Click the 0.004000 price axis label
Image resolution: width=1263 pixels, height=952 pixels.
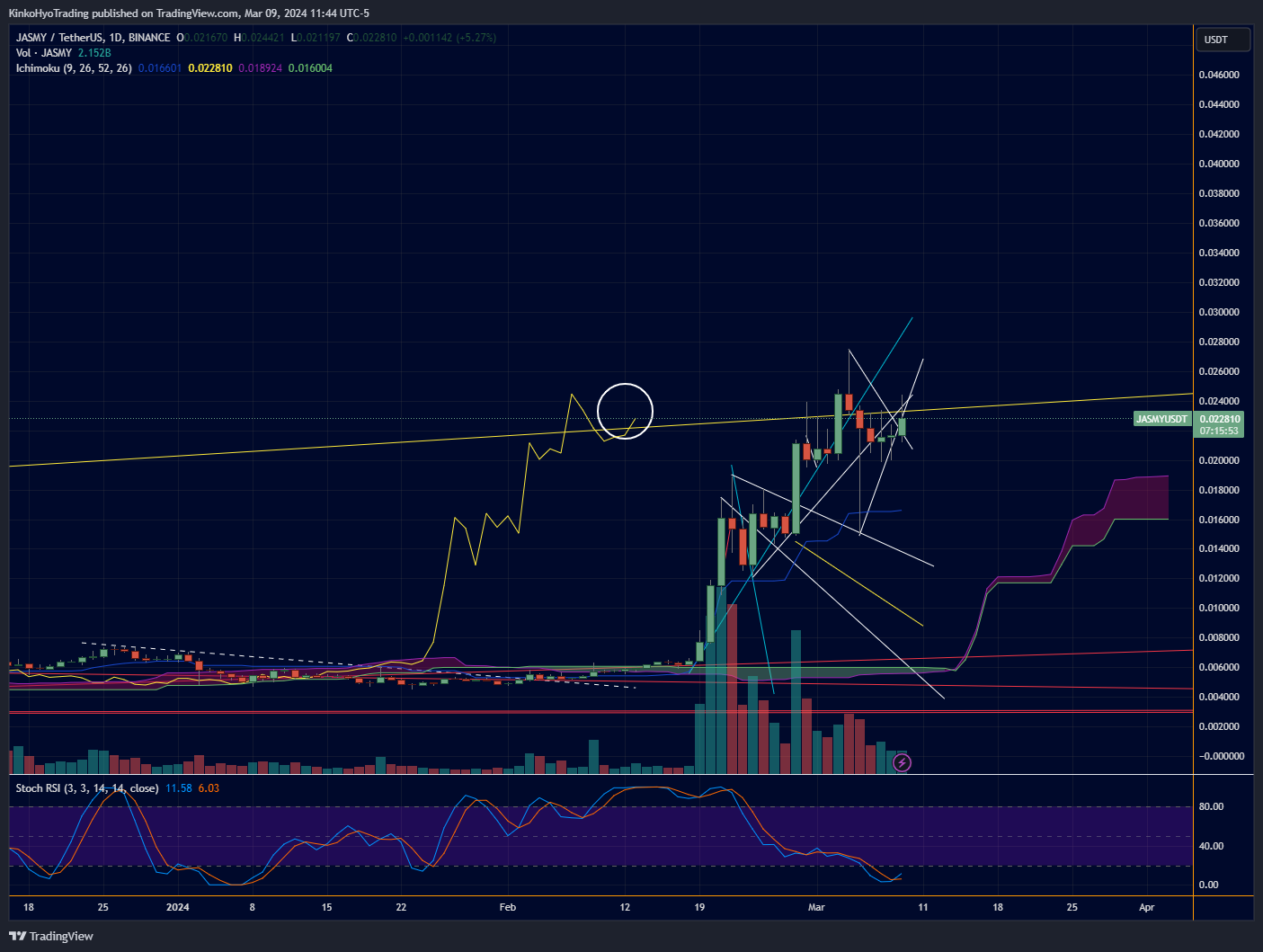point(1219,697)
